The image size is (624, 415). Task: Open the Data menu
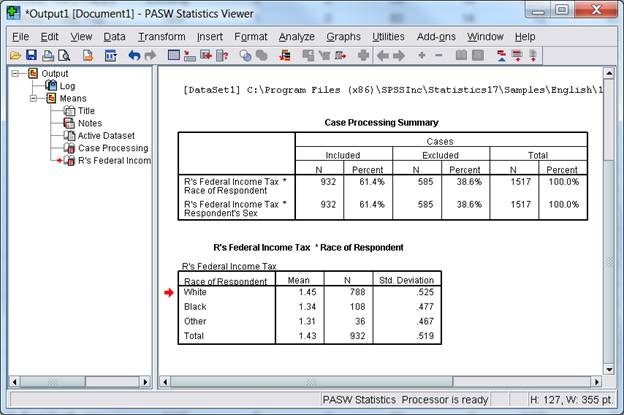tap(115, 37)
